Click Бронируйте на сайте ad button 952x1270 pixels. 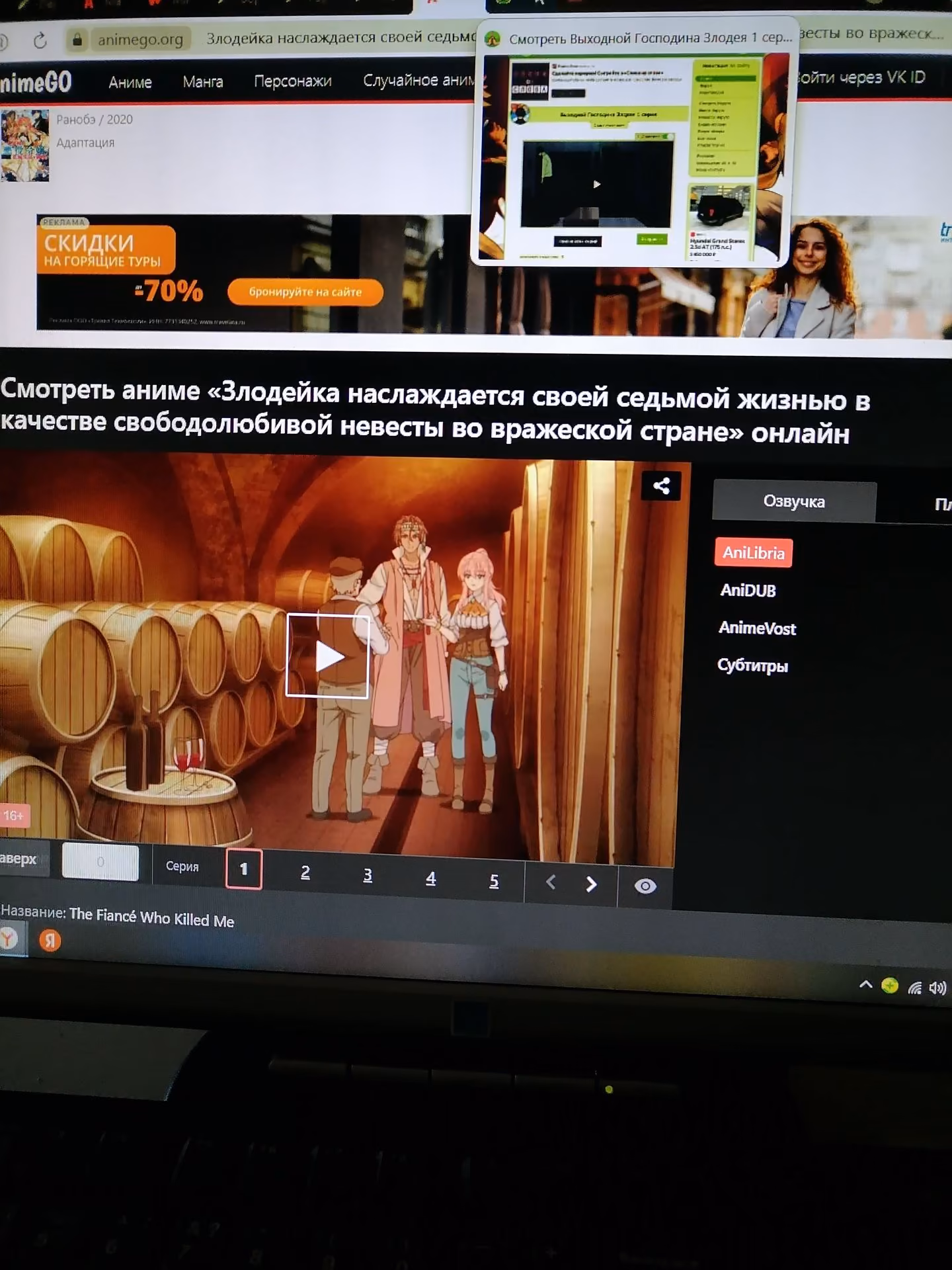pos(305,292)
